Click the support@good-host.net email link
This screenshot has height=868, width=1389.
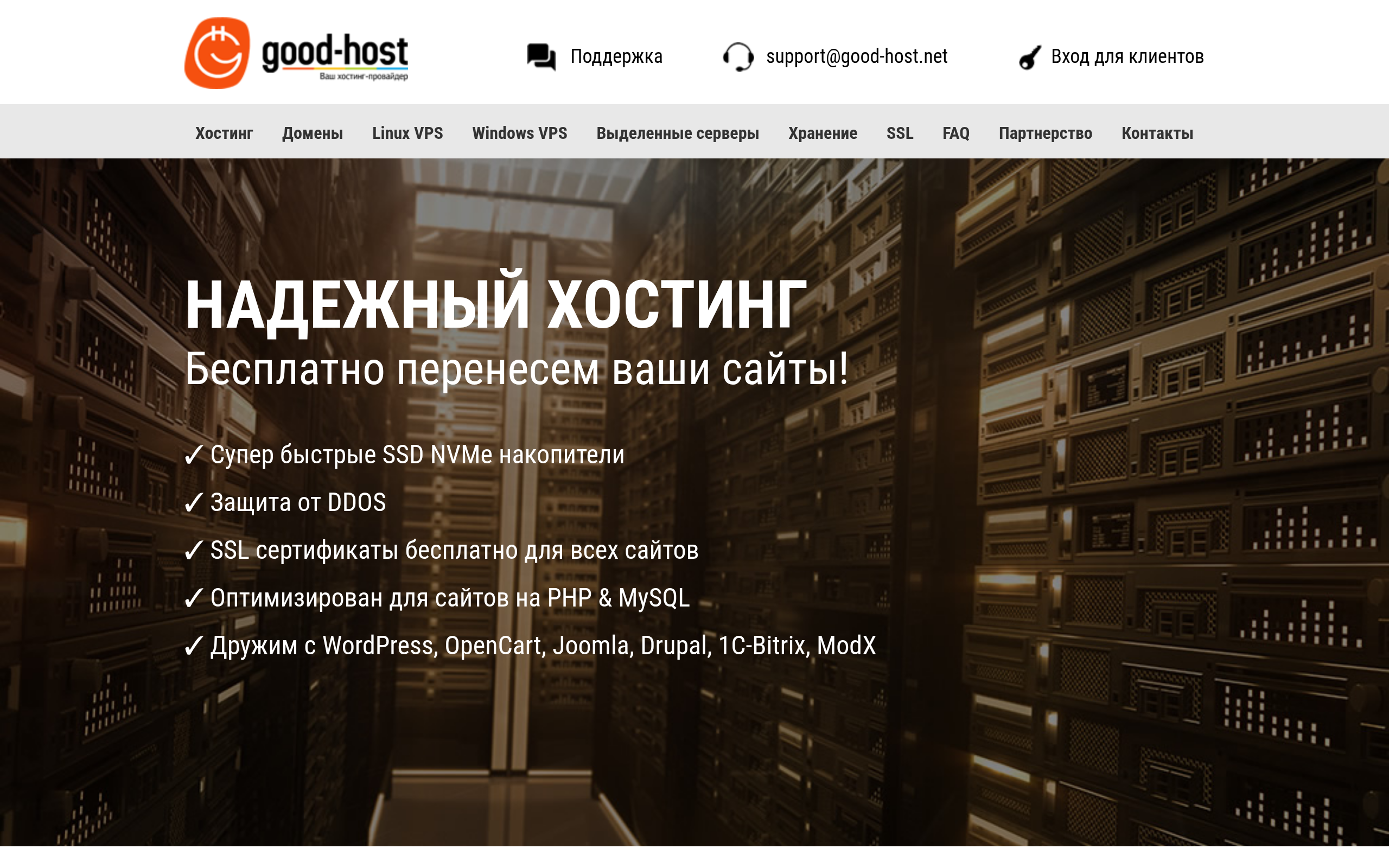[856, 56]
